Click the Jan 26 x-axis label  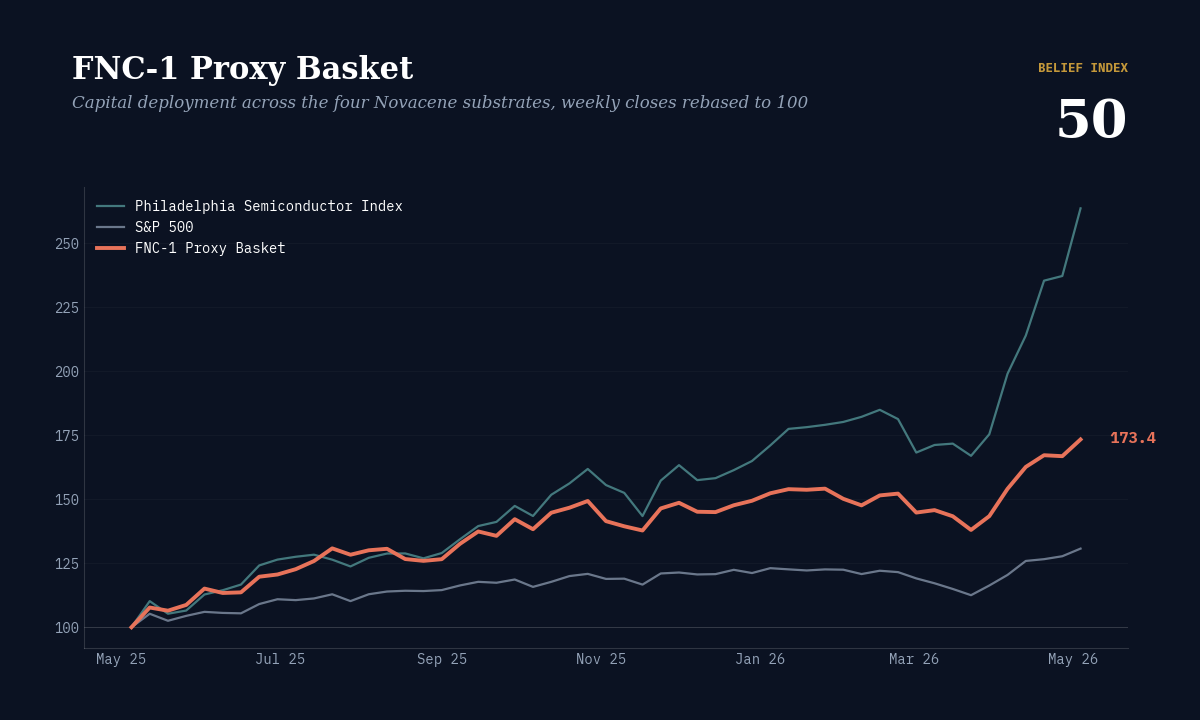[760, 659]
